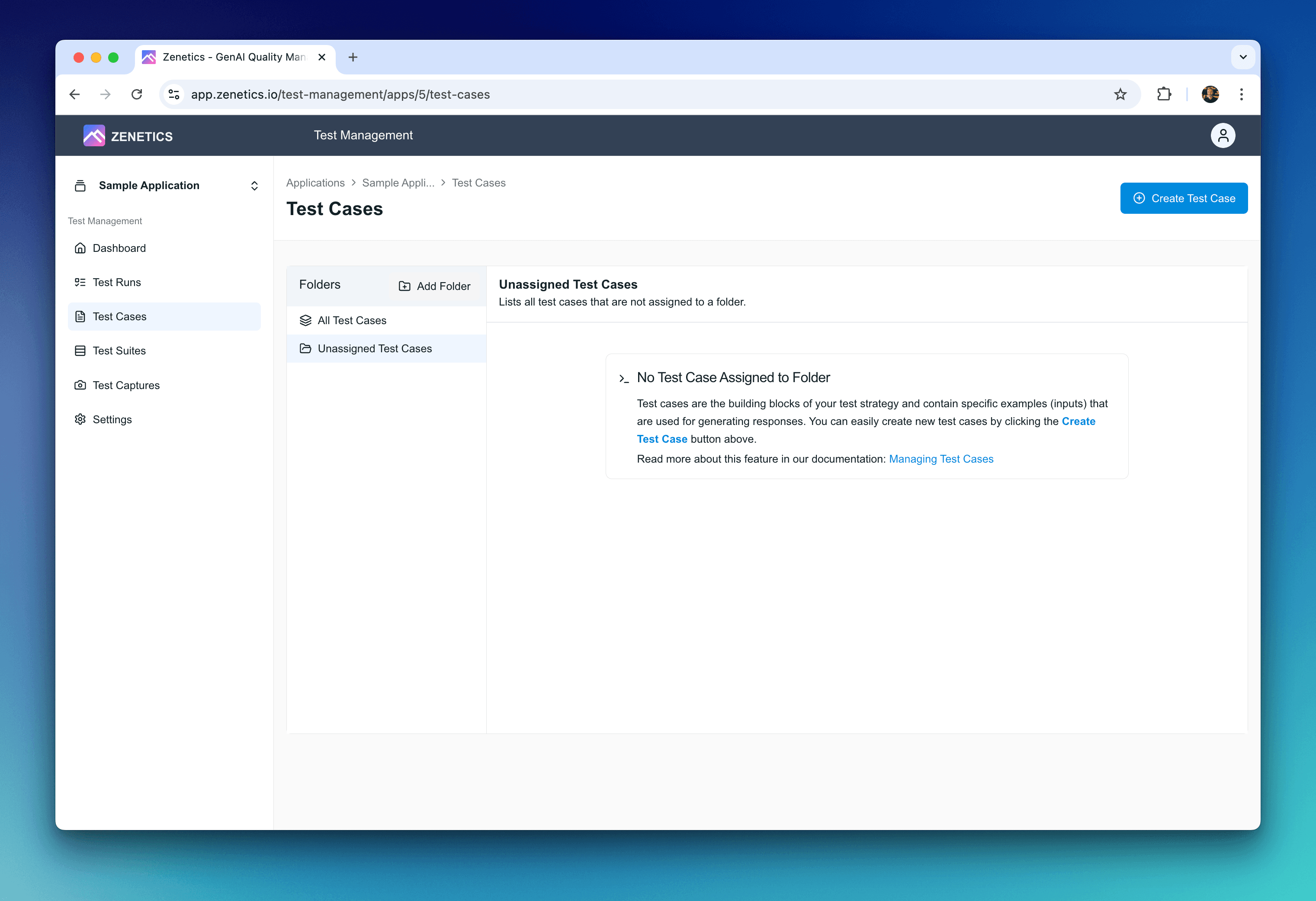
Task: Click the Test Cases document icon
Action: pyautogui.click(x=80, y=317)
